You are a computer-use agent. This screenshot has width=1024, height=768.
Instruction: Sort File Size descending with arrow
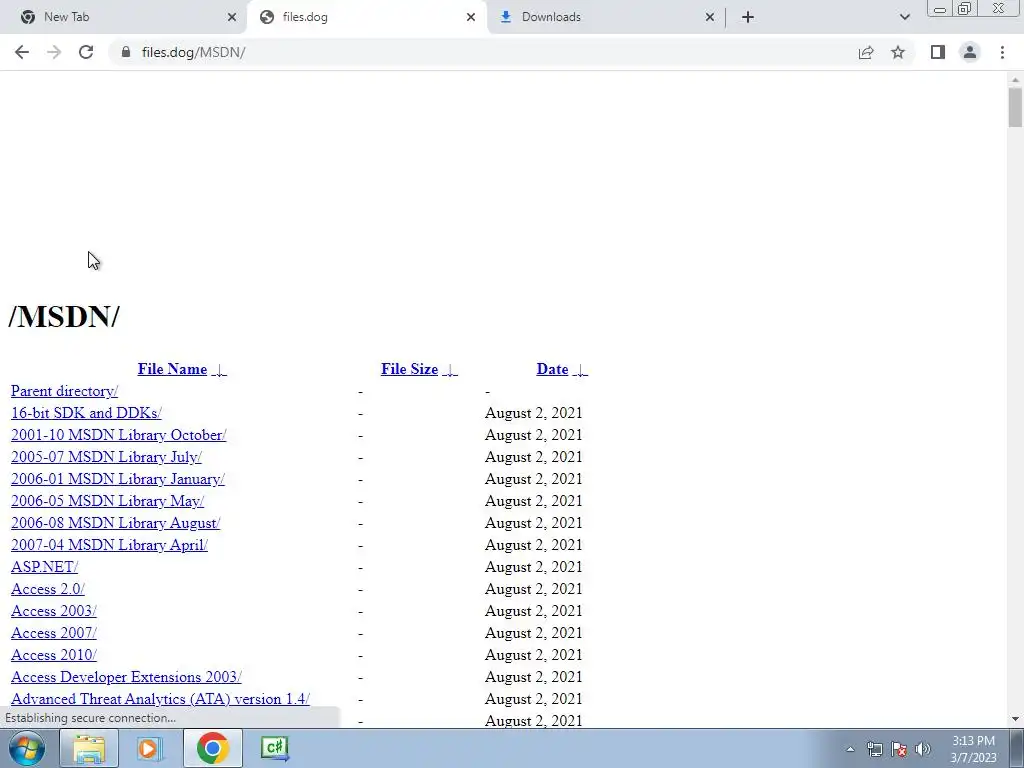(450, 370)
